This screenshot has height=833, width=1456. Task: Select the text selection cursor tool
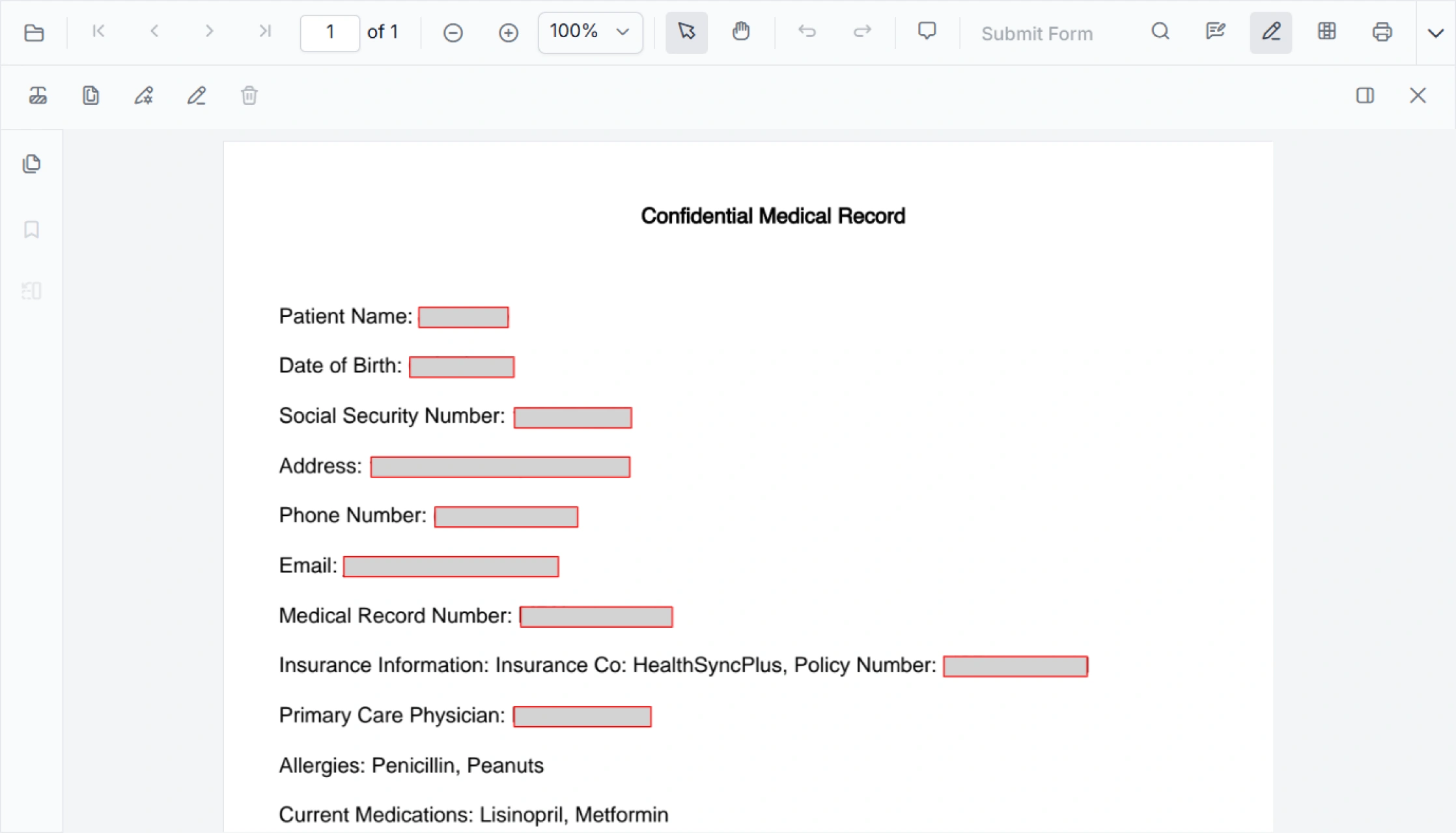click(x=686, y=32)
